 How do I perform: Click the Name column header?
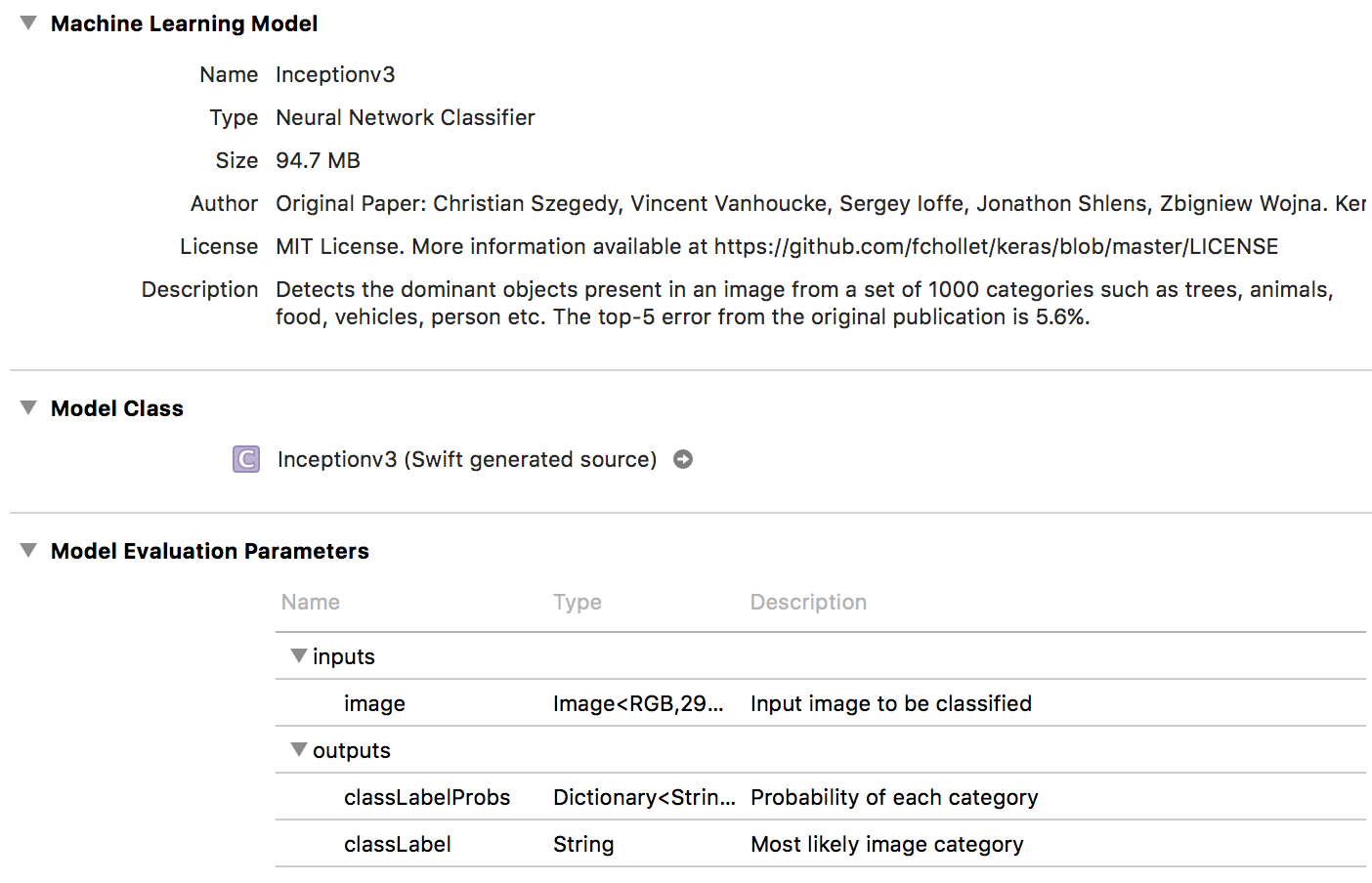click(311, 602)
